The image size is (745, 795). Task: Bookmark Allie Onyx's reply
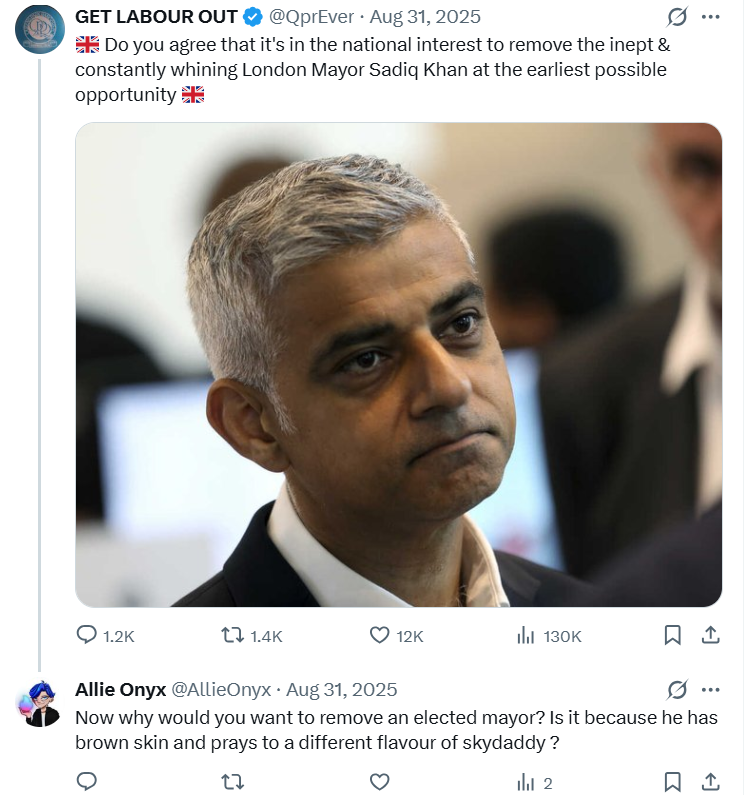(x=673, y=782)
